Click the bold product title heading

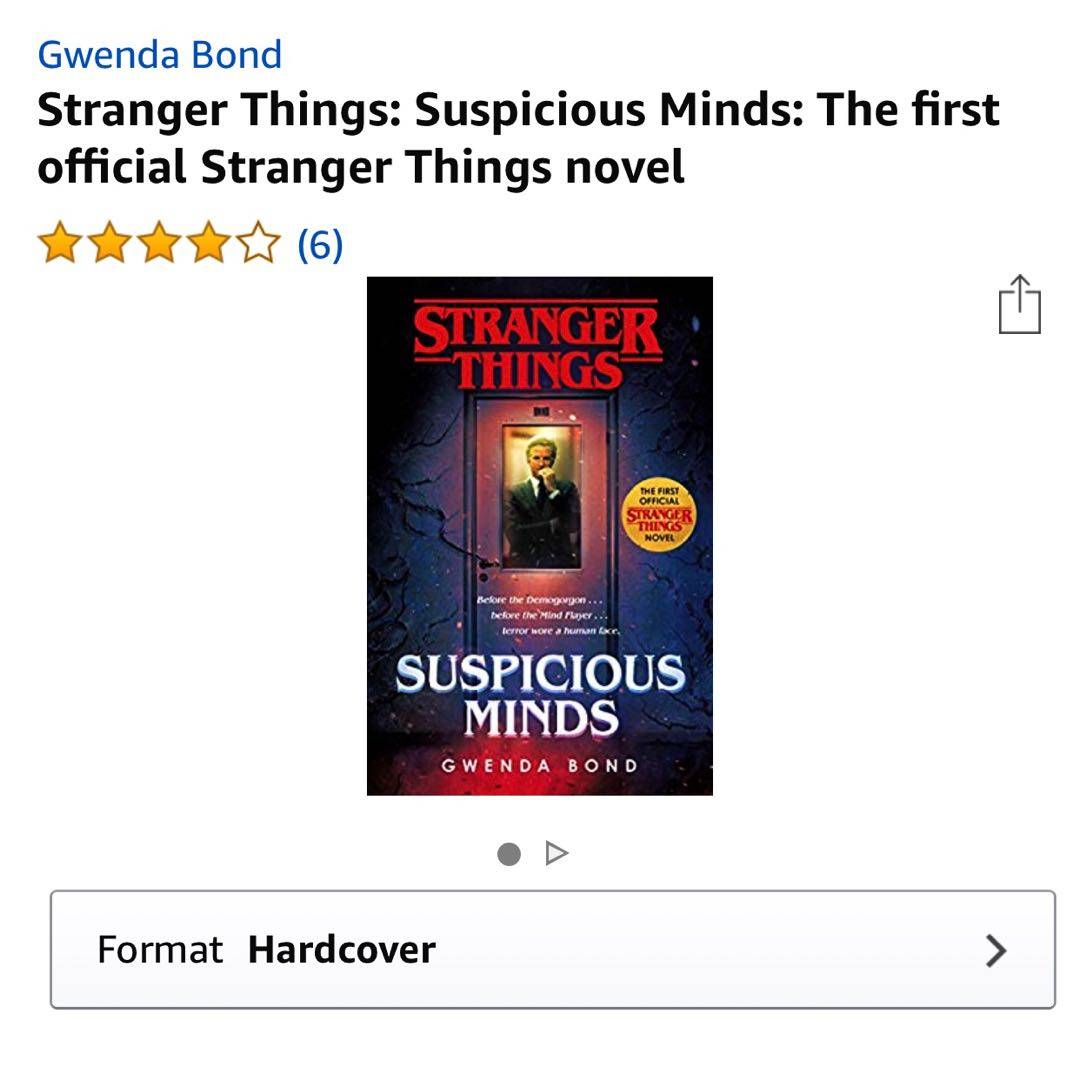(518, 138)
